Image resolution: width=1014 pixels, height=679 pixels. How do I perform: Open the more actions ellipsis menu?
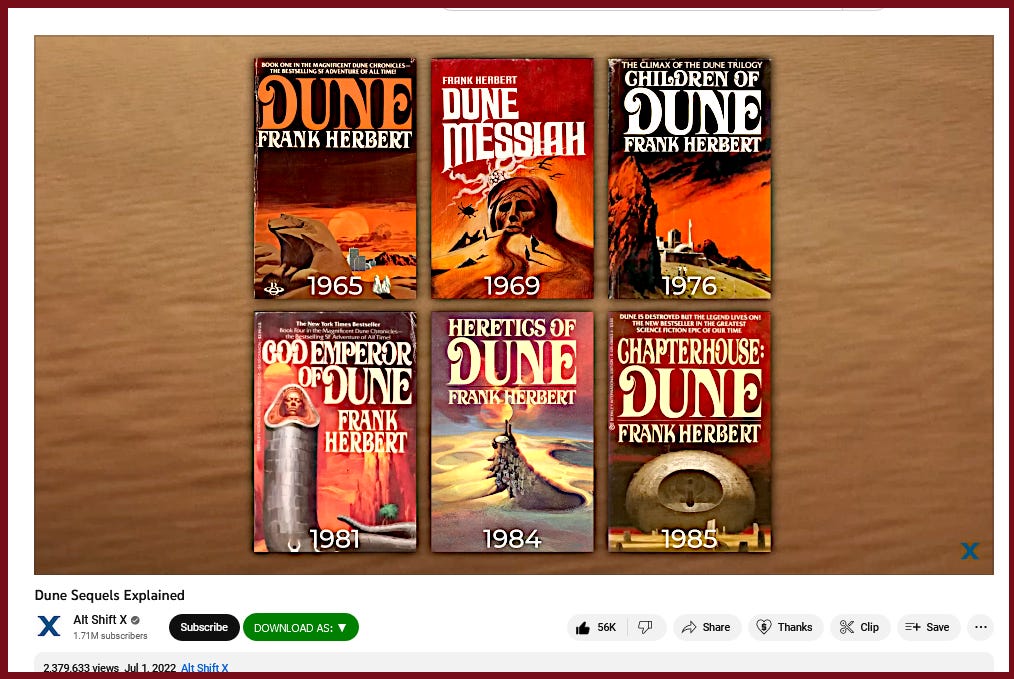(980, 627)
